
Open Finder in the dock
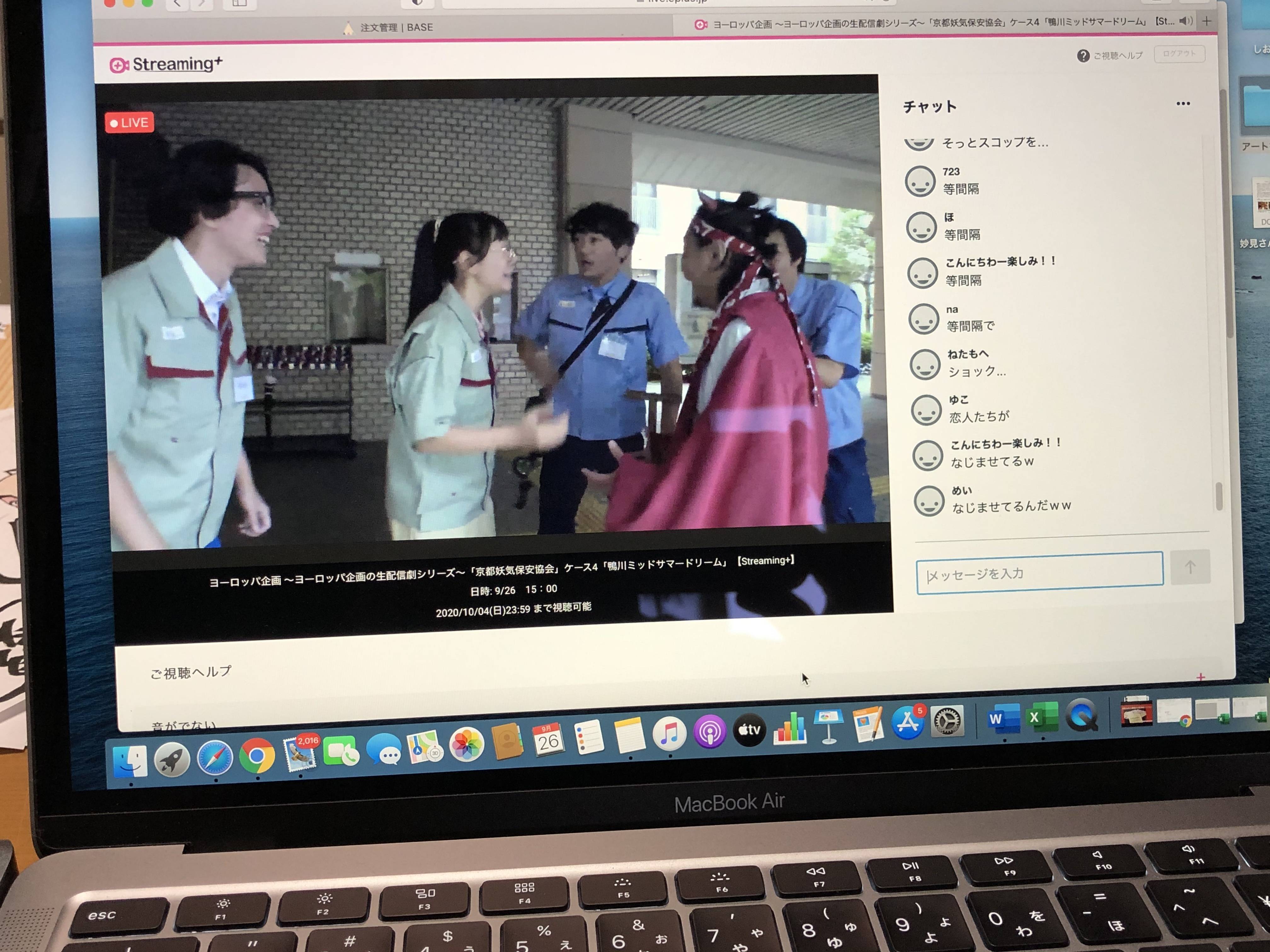(130, 762)
